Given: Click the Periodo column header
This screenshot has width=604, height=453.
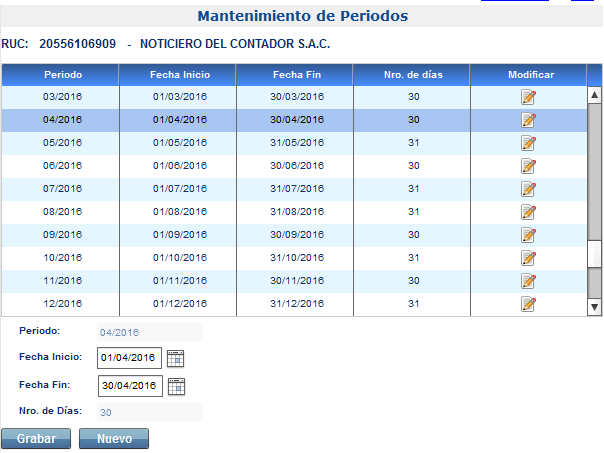Looking at the screenshot, I should [60, 75].
